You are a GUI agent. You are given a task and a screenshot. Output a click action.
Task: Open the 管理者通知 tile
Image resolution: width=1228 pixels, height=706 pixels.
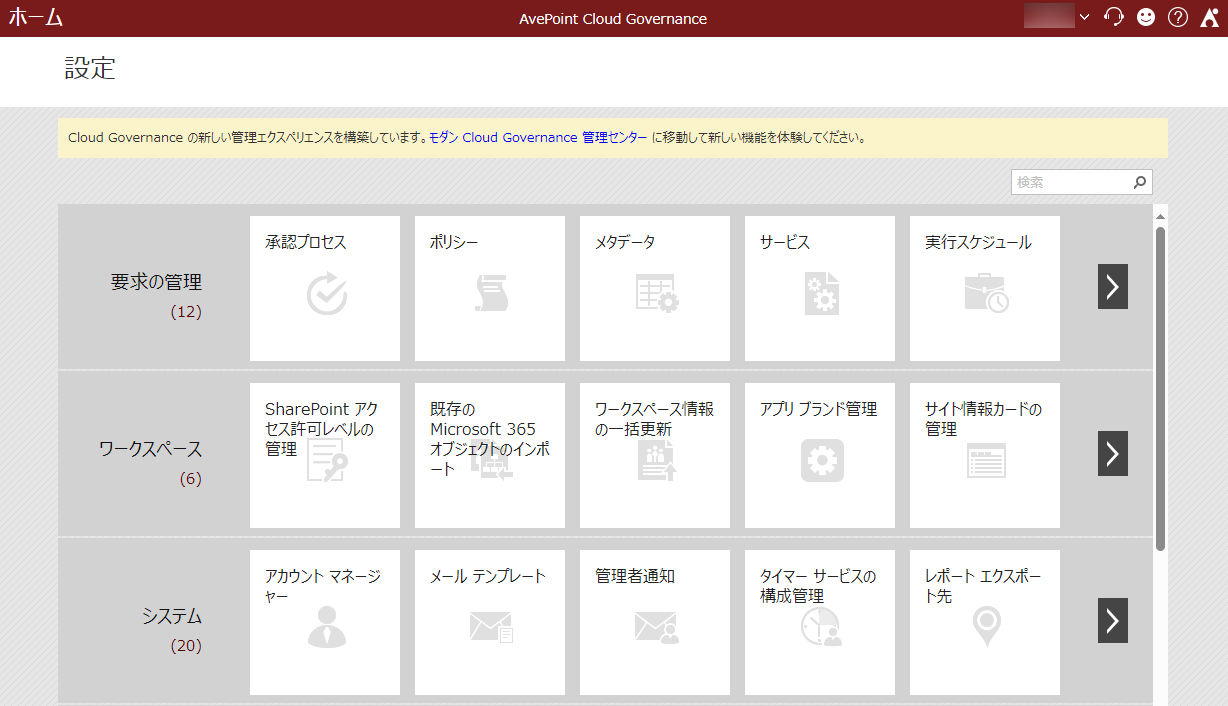[655, 622]
